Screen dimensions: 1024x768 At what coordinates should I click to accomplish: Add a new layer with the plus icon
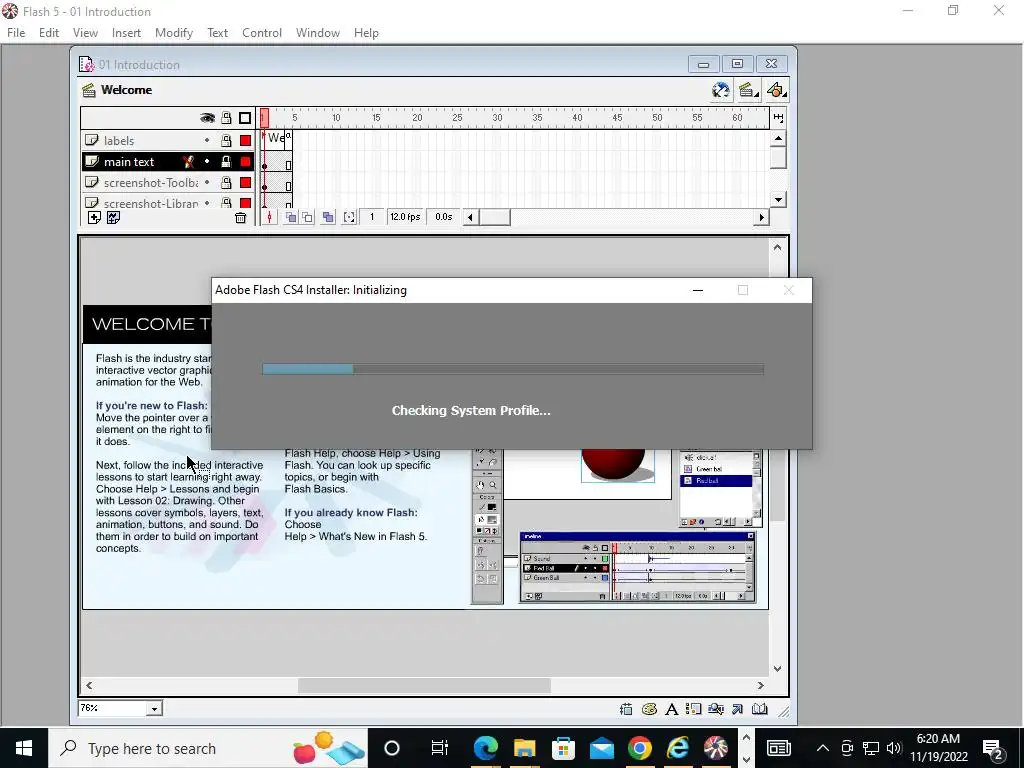coord(94,217)
